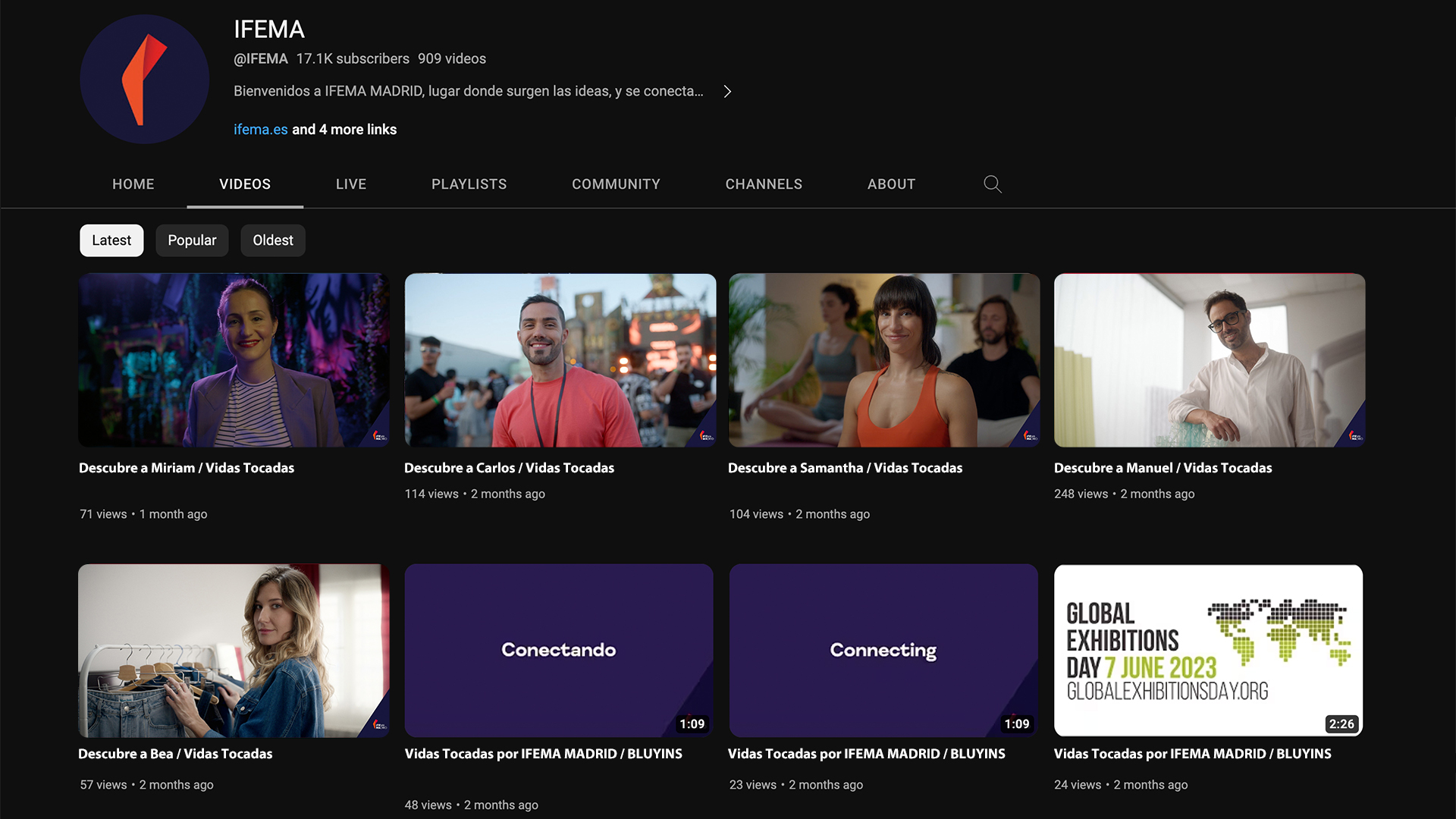Click the 'Bienvenidos a IFEMA MADRID' description text

[x=469, y=91]
